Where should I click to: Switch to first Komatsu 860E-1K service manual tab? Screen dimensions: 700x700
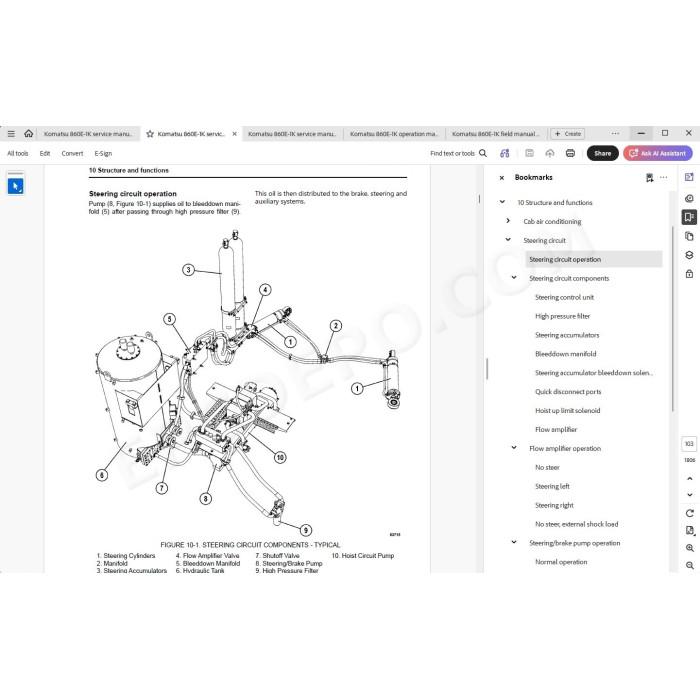88,134
